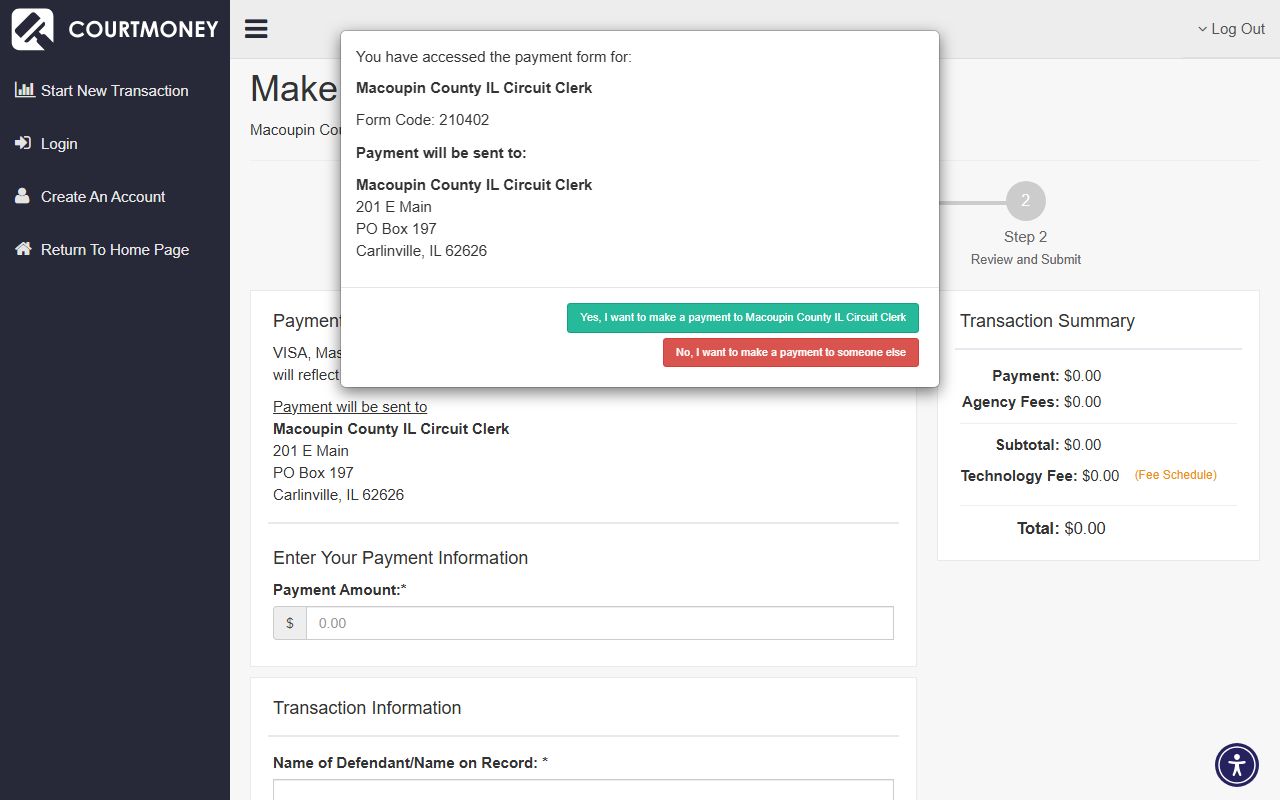Click the COURTMONEY brand text
The height and width of the screenshot is (800, 1280).
click(x=143, y=29)
